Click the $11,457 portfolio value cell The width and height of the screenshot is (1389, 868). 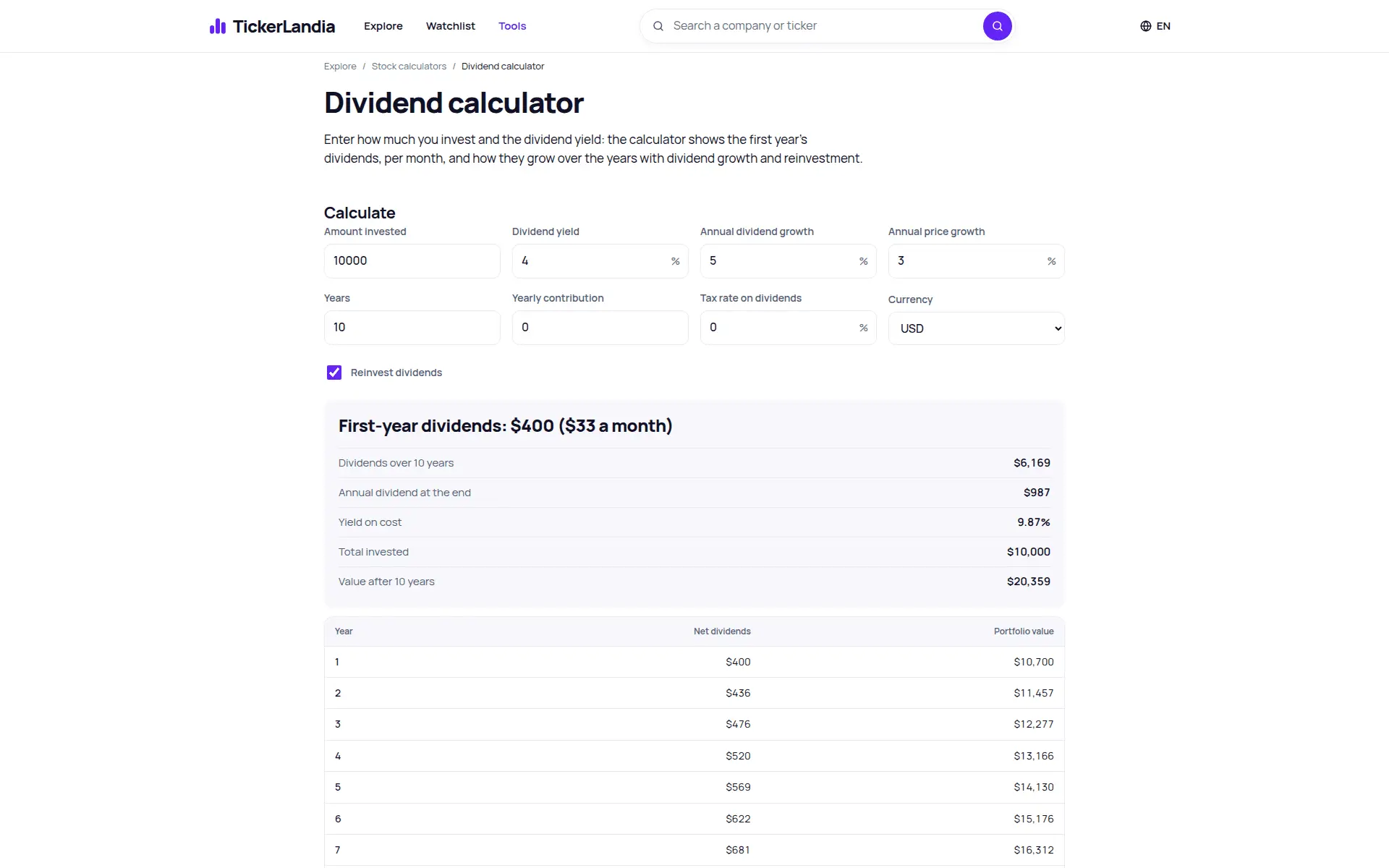tap(1034, 693)
